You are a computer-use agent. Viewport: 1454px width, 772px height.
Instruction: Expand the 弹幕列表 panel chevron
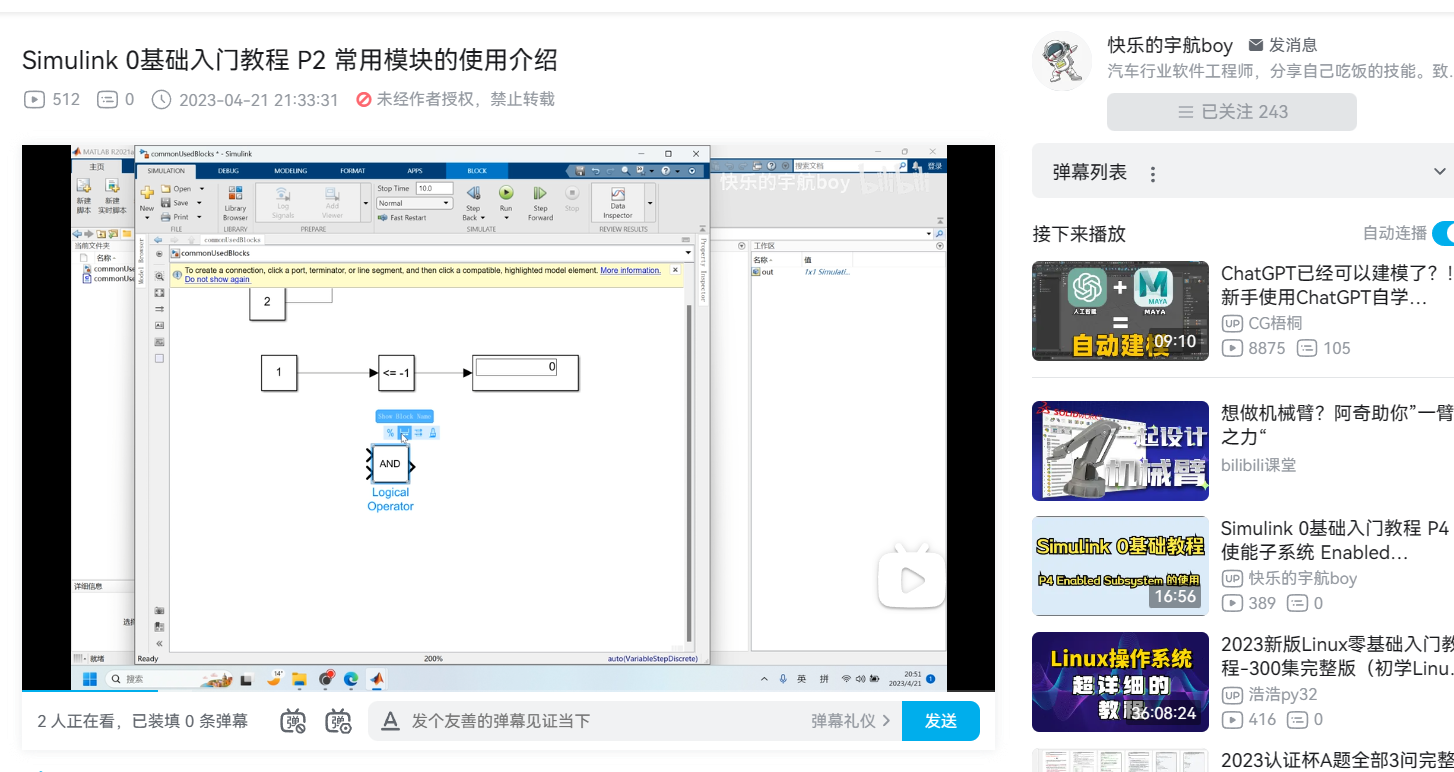click(1440, 172)
